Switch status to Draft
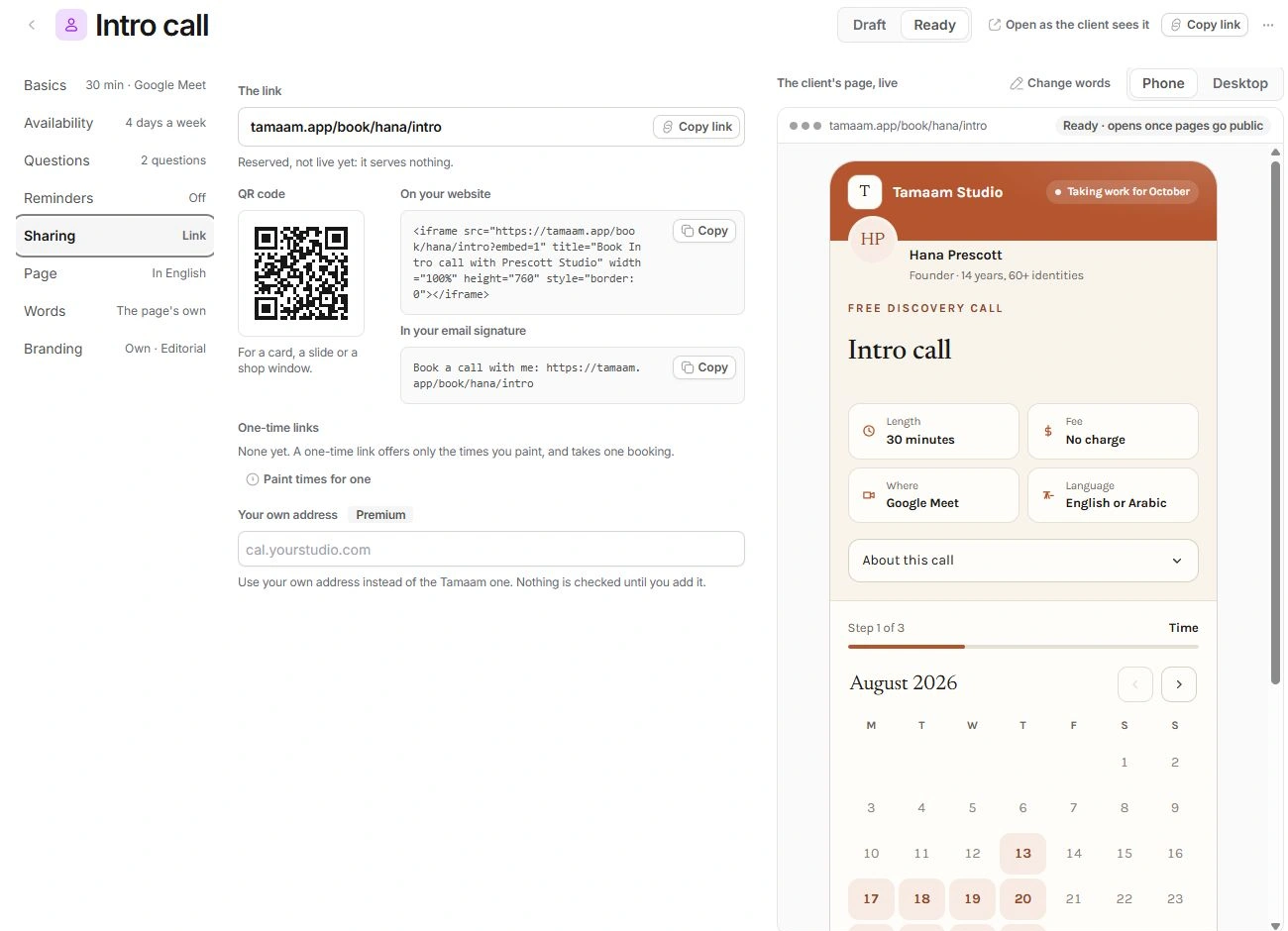 click(869, 25)
